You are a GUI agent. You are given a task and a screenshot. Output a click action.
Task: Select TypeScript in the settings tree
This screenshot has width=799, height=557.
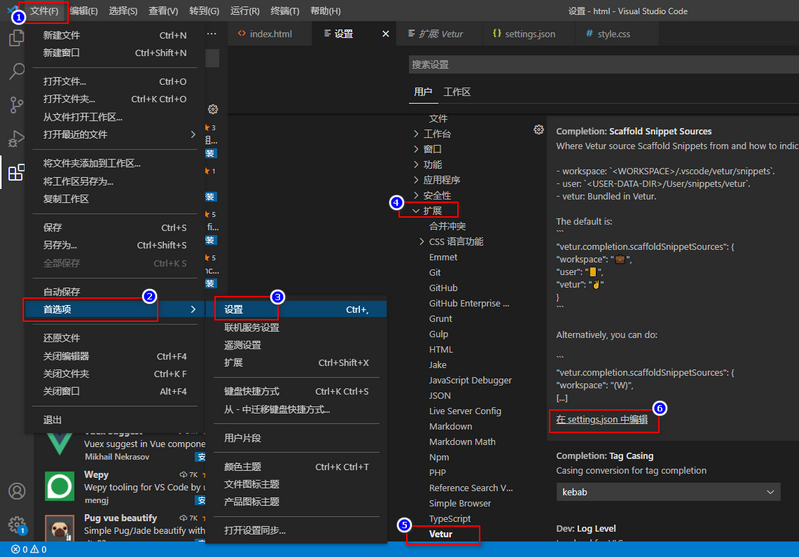tap(449, 518)
